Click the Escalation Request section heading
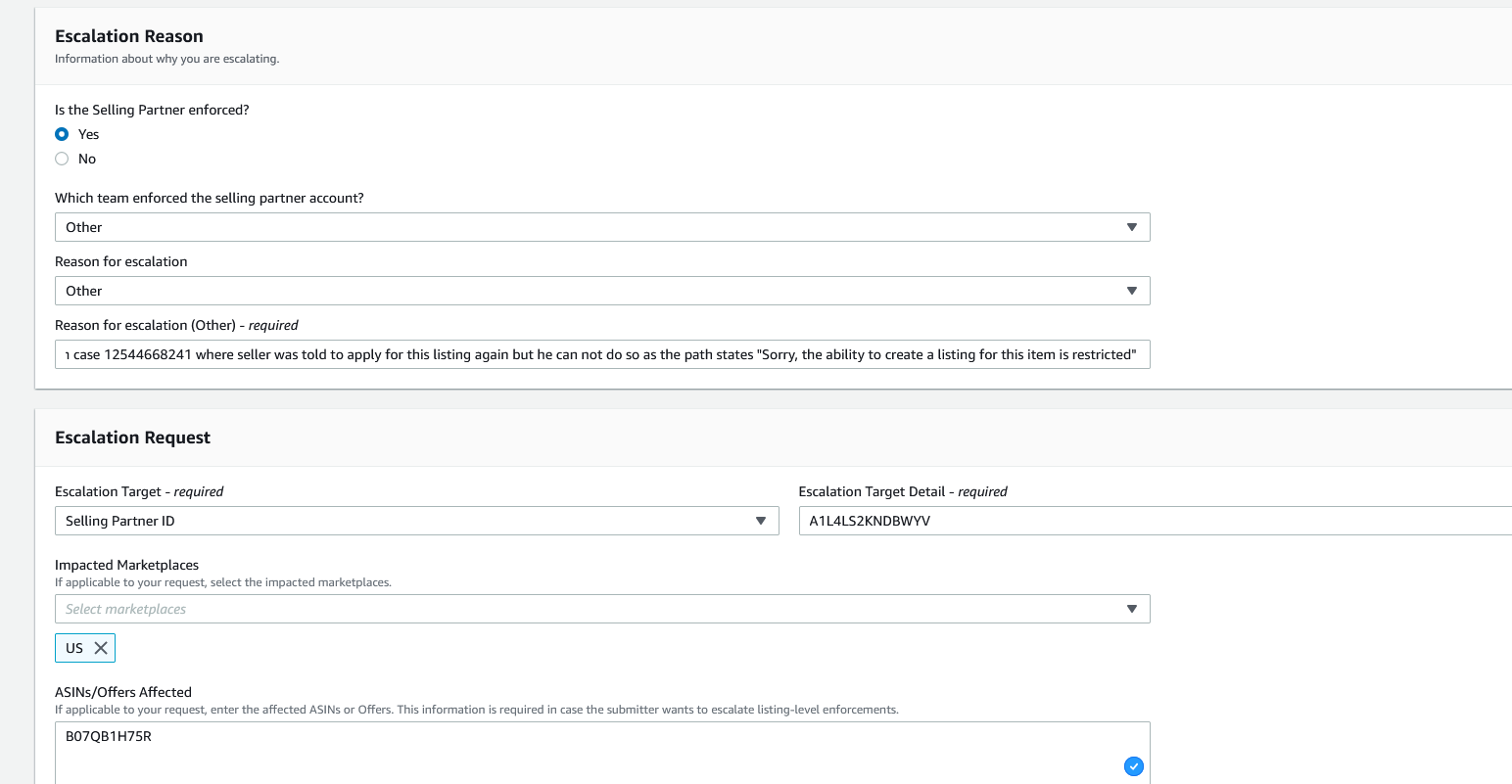This screenshot has height=784, width=1512. (132, 438)
